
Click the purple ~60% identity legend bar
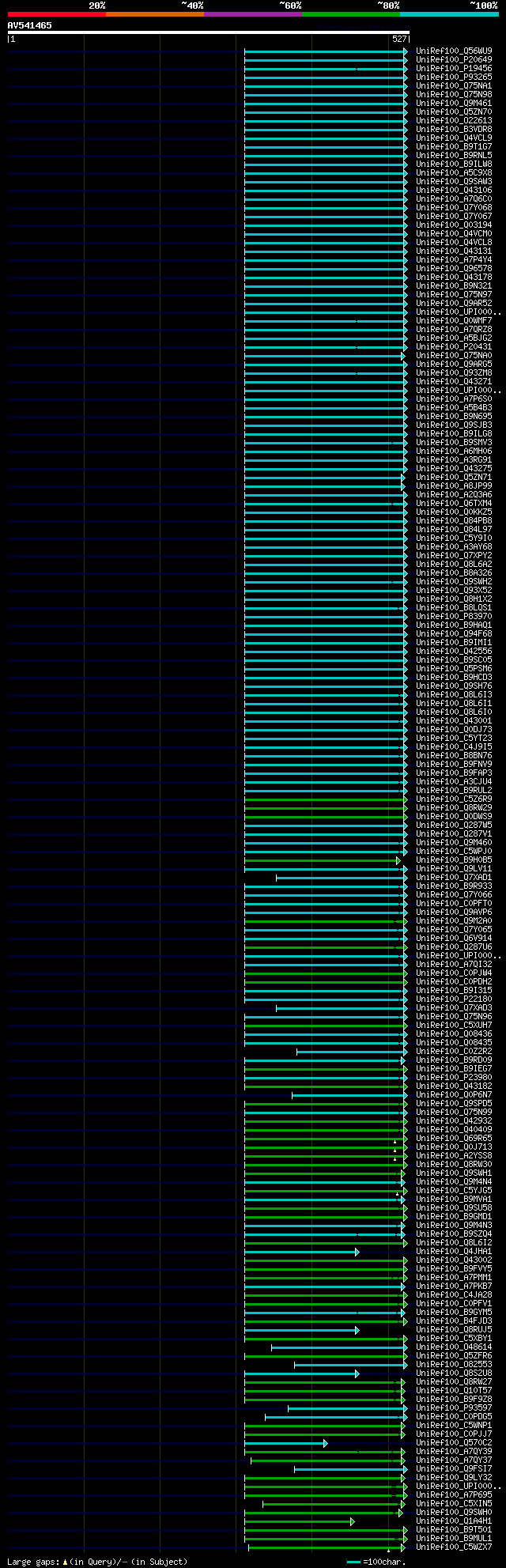(252, 14)
